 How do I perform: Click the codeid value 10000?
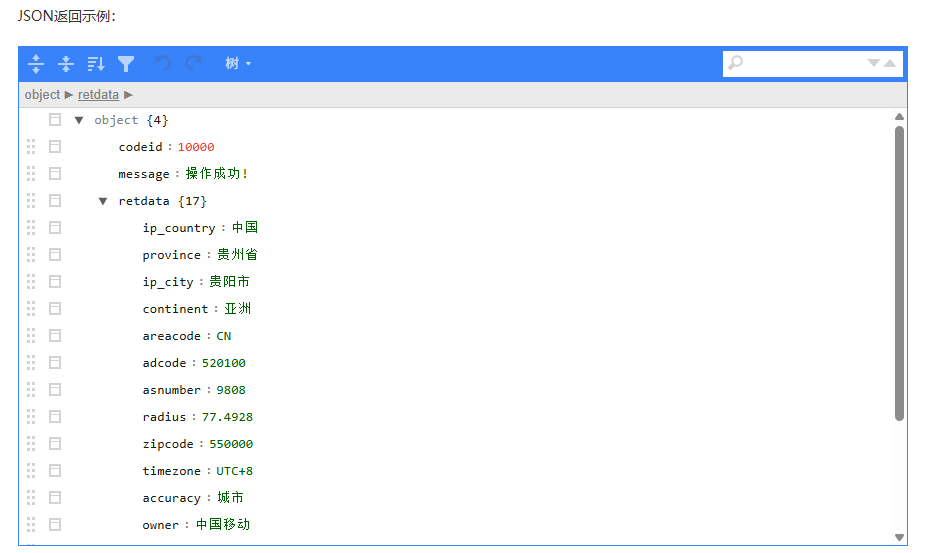click(196, 147)
